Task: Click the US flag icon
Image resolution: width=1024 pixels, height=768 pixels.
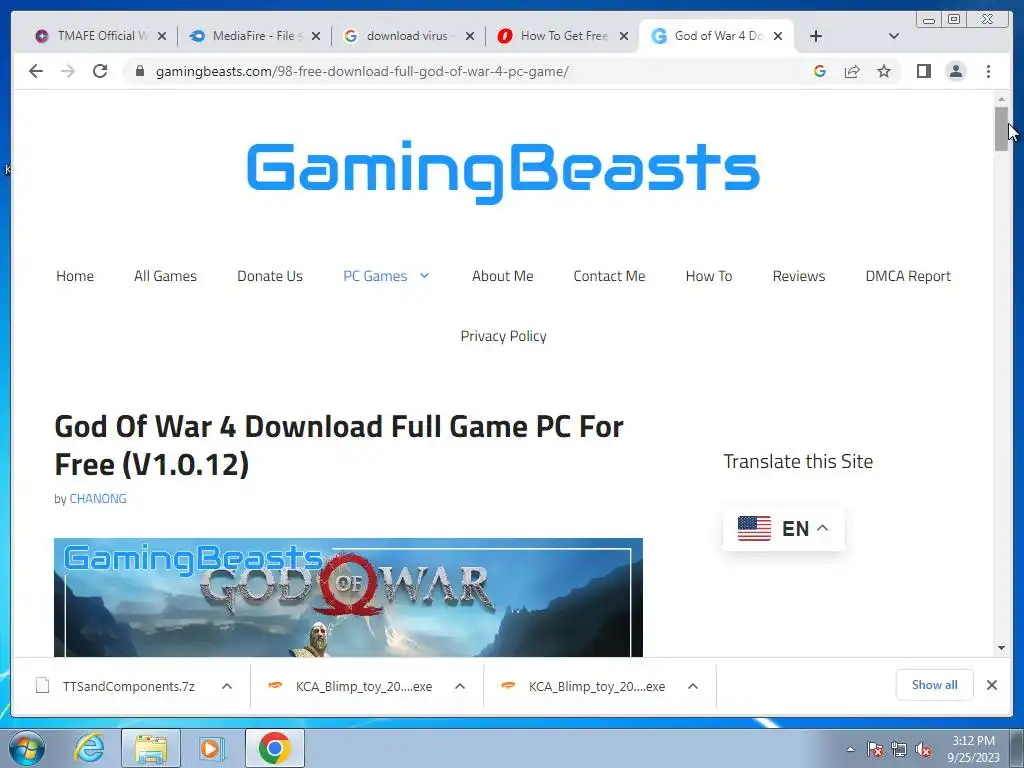Action: (x=754, y=528)
